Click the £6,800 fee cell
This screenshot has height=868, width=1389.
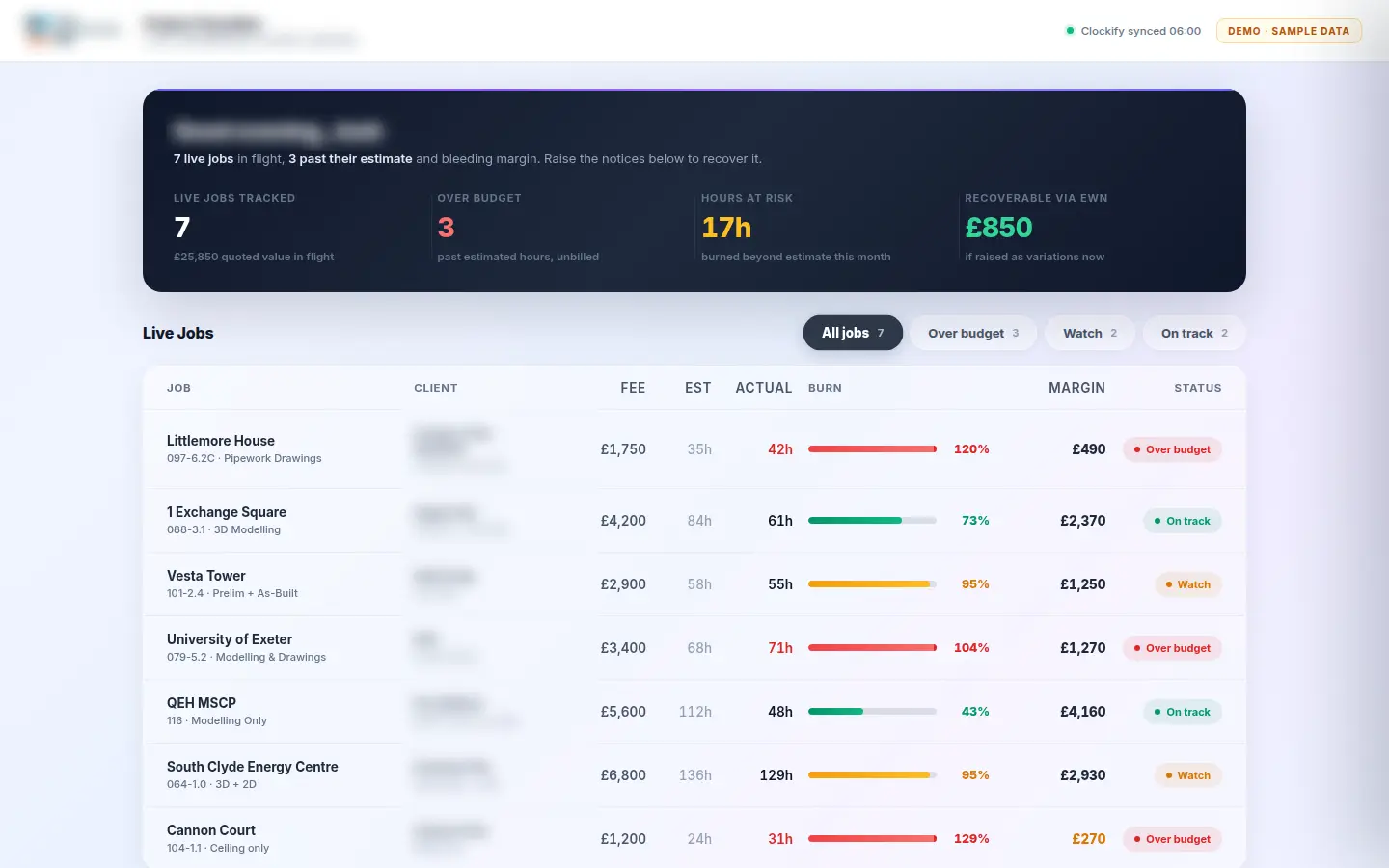click(x=623, y=775)
